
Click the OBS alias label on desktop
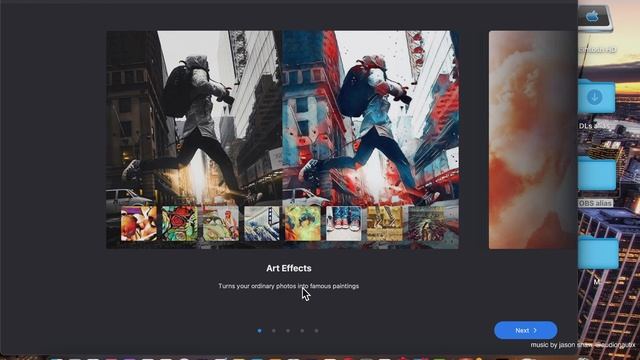coord(596,203)
